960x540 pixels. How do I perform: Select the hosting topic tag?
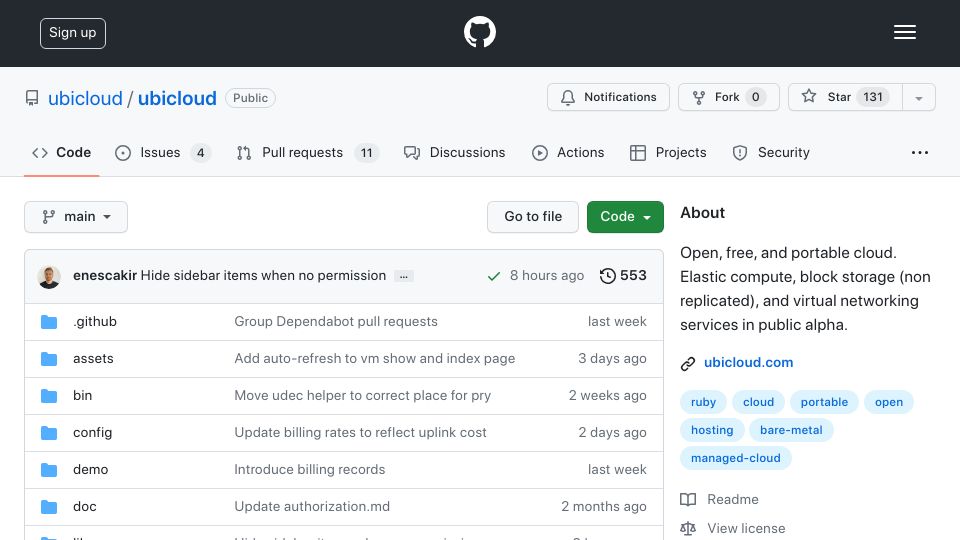pyautogui.click(x=712, y=430)
